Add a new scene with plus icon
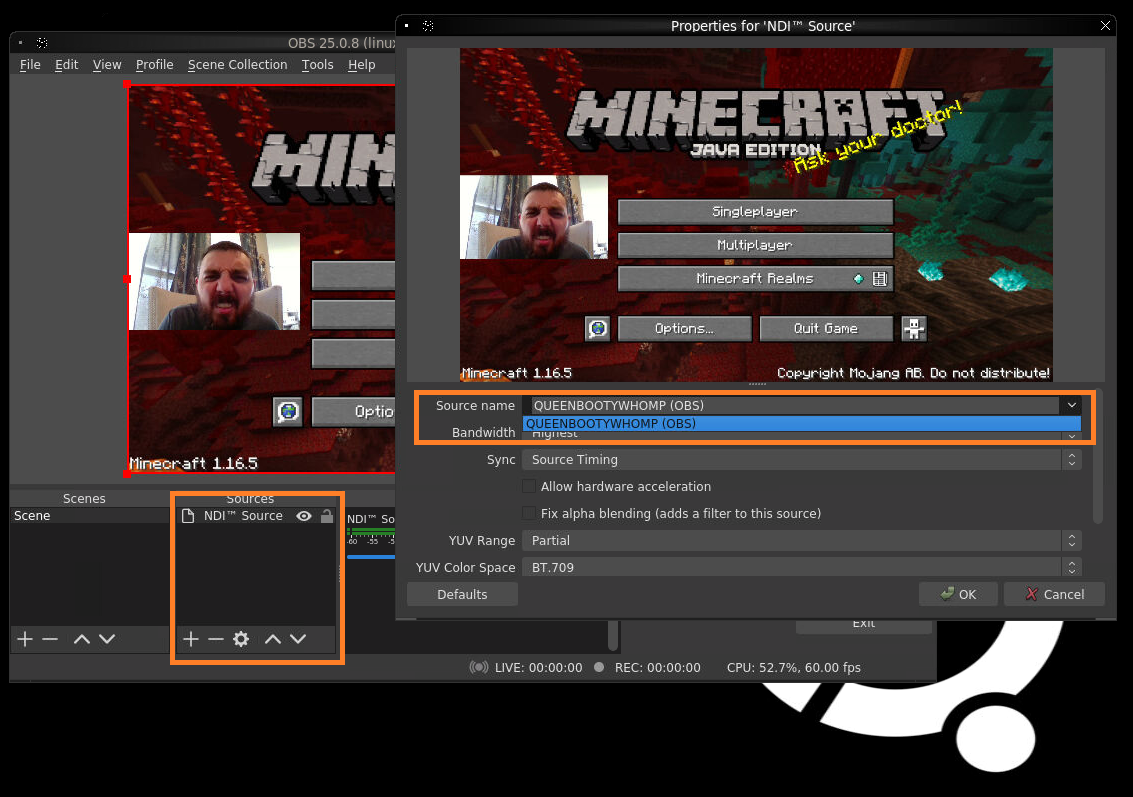This screenshot has height=797, width=1133. (x=25, y=639)
